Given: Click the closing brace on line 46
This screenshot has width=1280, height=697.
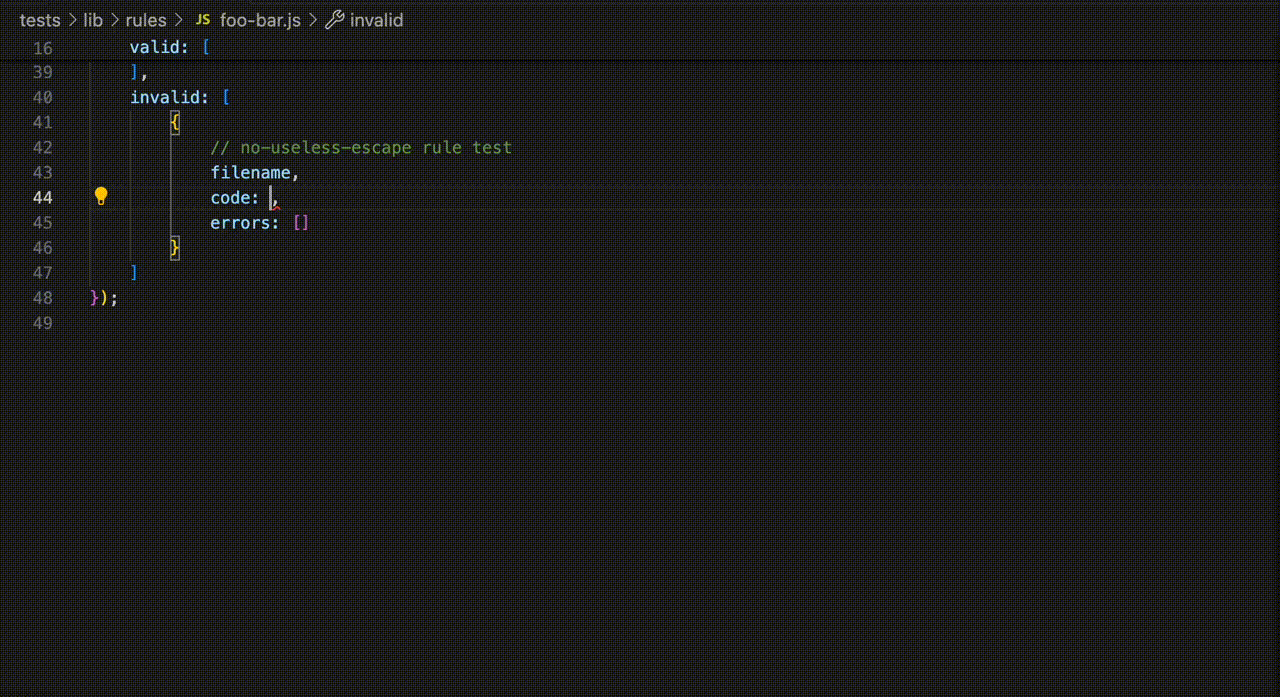Looking at the screenshot, I should (x=175, y=247).
